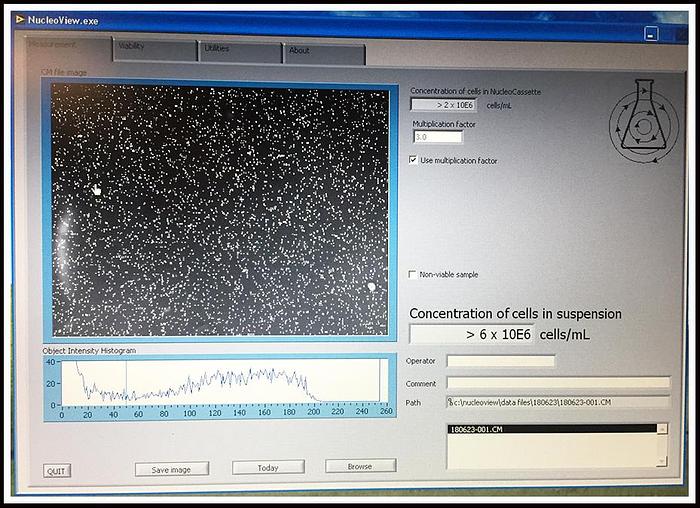Go to the About tab
700x508 pixels.
pos(323,51)
